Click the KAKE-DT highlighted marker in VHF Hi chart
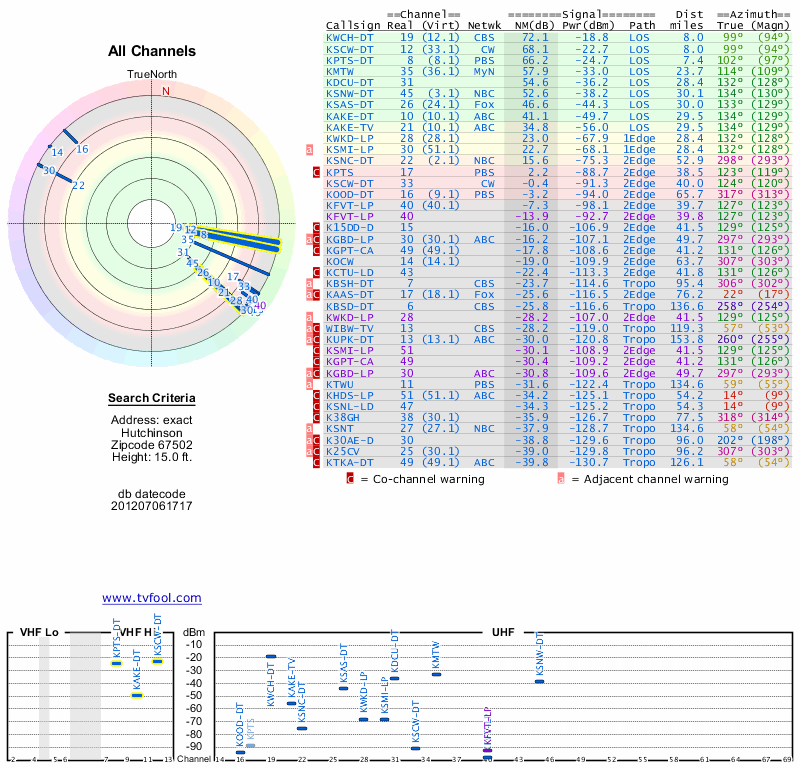The height and width of the screenshot is (768, 800). 137,694
